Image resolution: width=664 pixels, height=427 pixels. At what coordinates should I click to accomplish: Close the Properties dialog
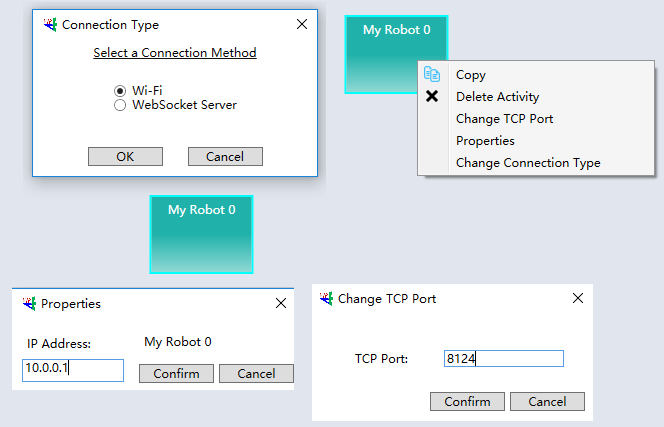281,303
